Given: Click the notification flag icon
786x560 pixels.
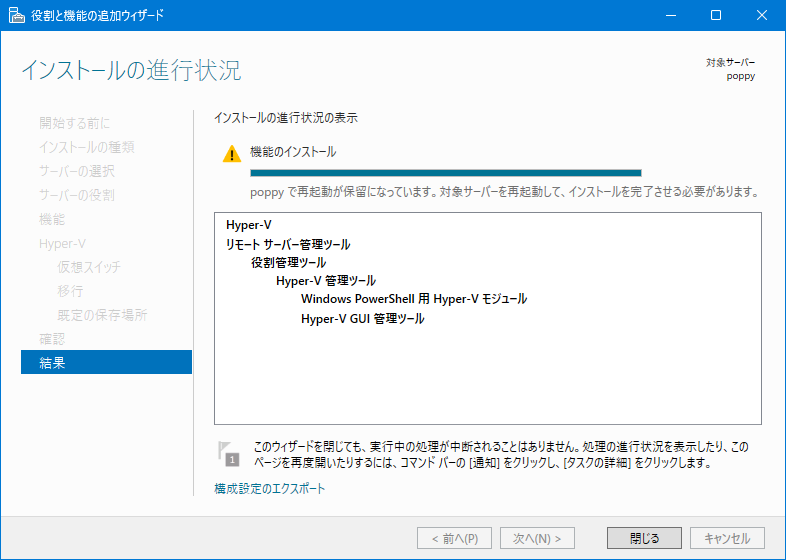Looking at the screenshot, I should [x=228, y=454].
